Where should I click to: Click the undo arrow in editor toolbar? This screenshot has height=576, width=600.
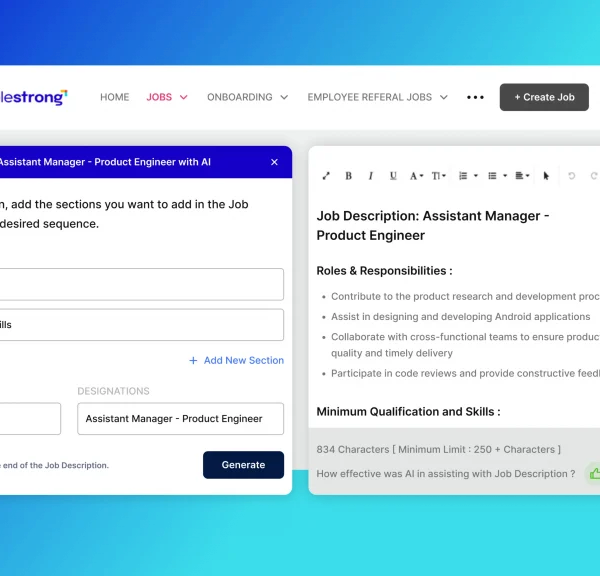(572, 176)
